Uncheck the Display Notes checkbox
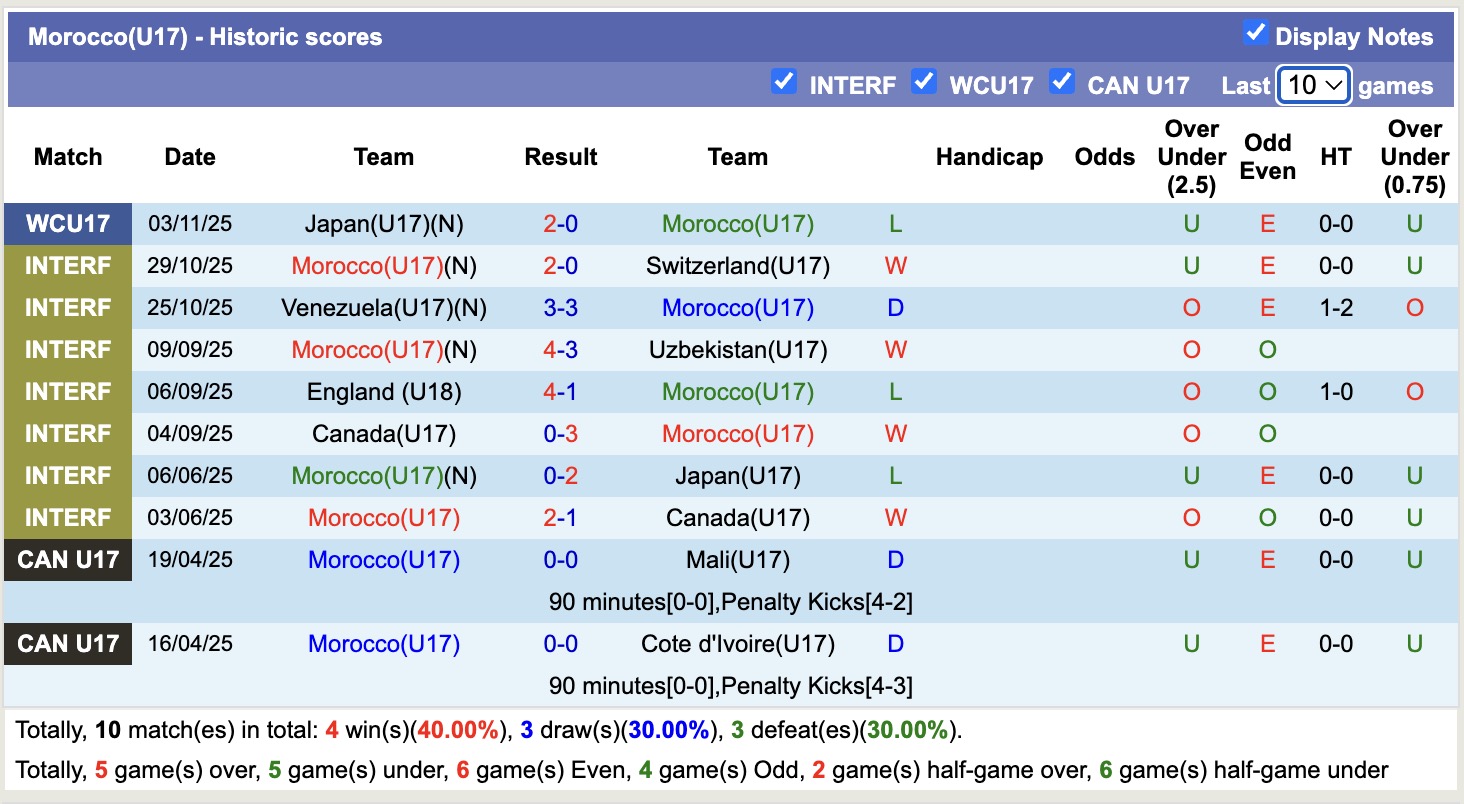 click(1255, 33)
